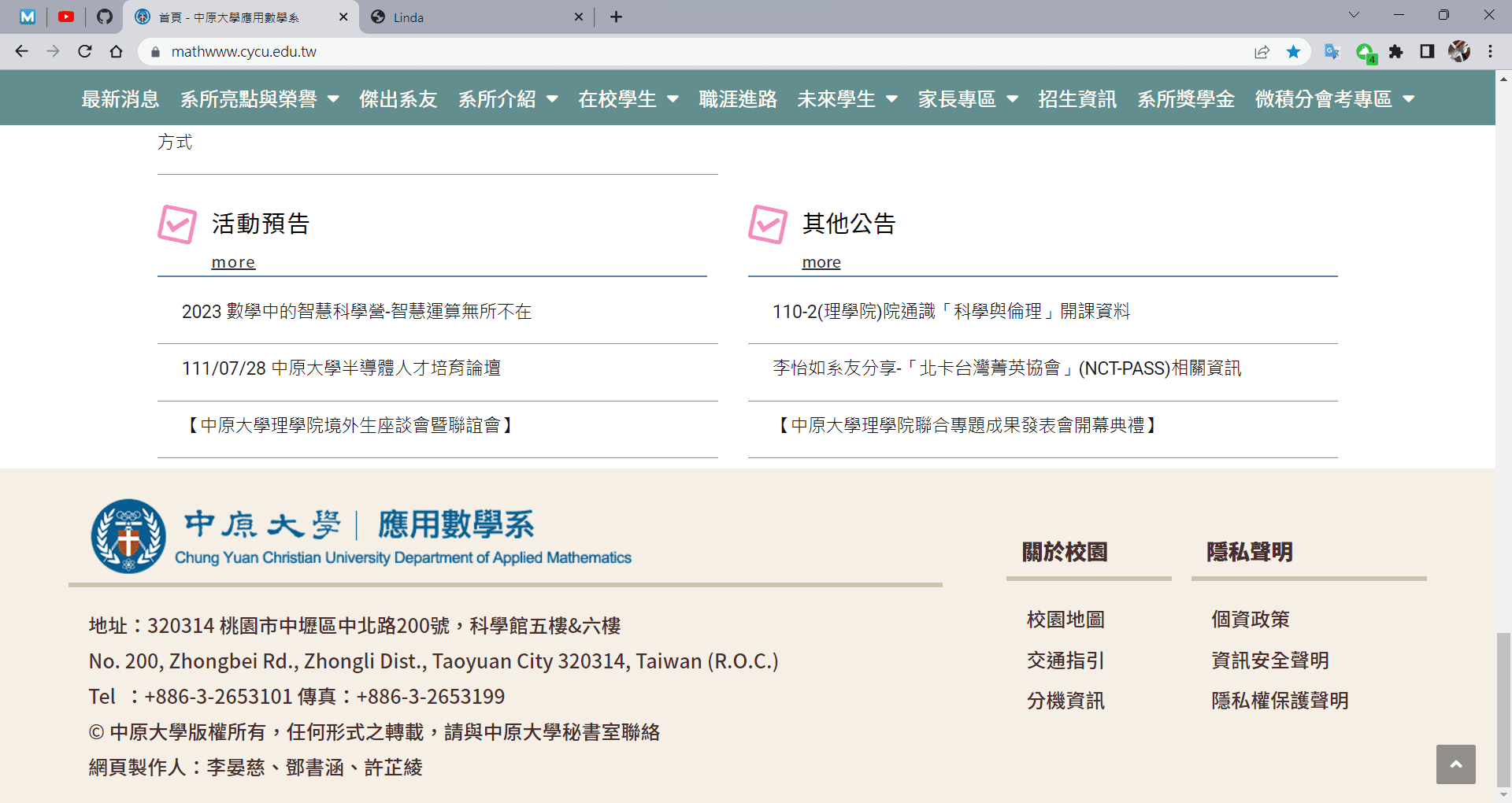Expand the 系所亮點與榮譽 dropdown menu
The image size is (1512, 803).
pyautogui.click(x=259, y=99)
